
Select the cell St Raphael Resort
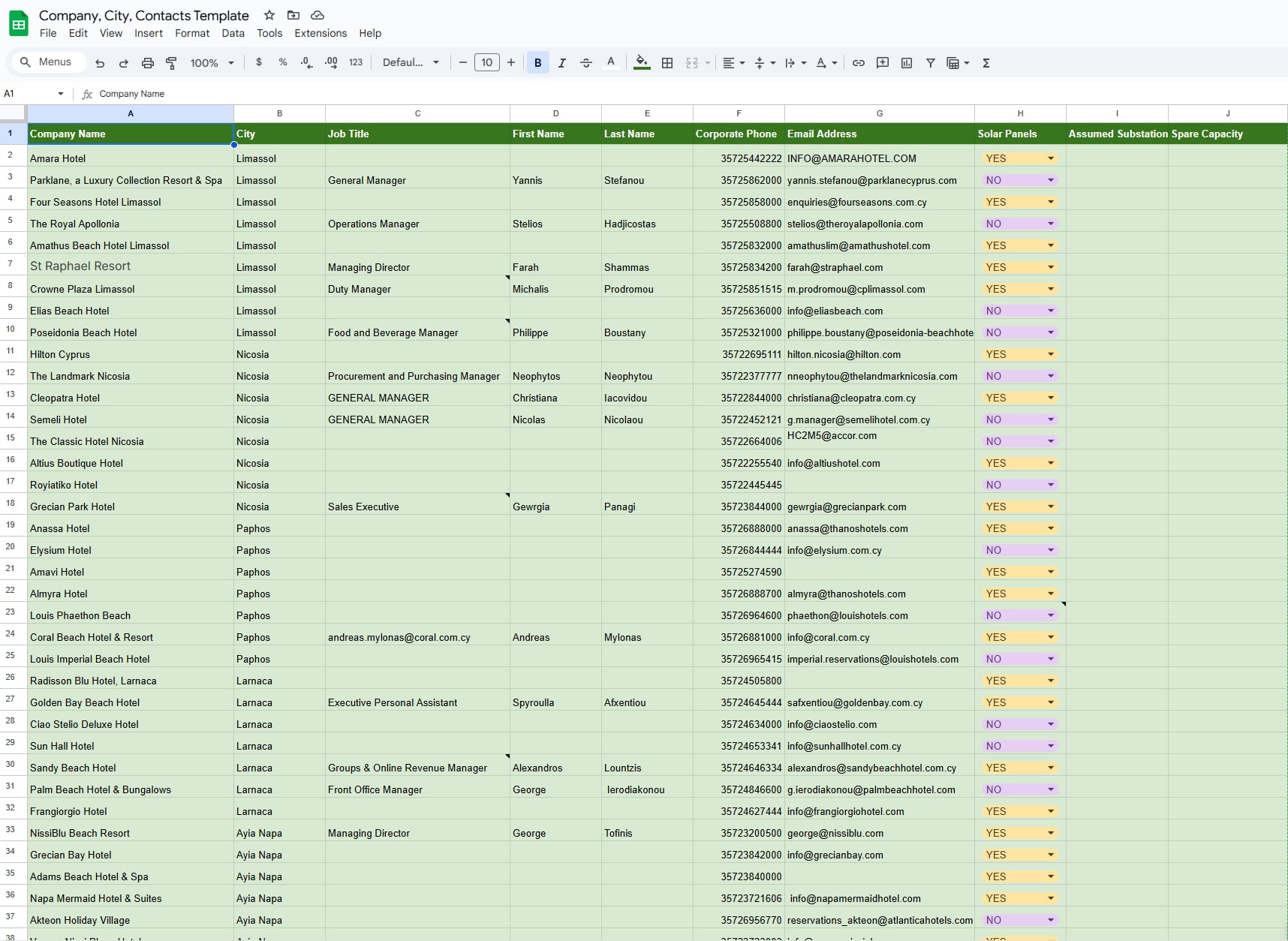pos(131,266)
